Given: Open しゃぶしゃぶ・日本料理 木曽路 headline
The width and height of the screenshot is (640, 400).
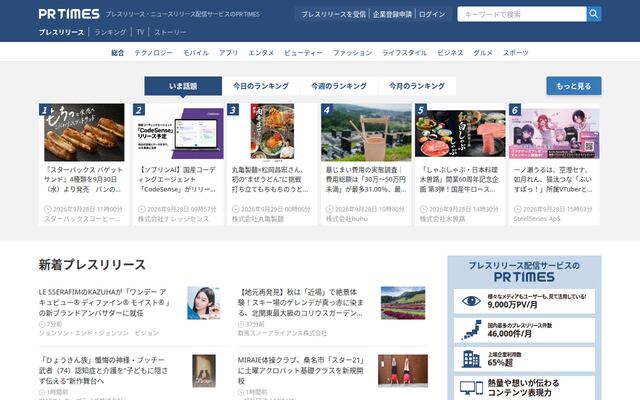Looking at the screenshot, I should [x=460, y=180].
